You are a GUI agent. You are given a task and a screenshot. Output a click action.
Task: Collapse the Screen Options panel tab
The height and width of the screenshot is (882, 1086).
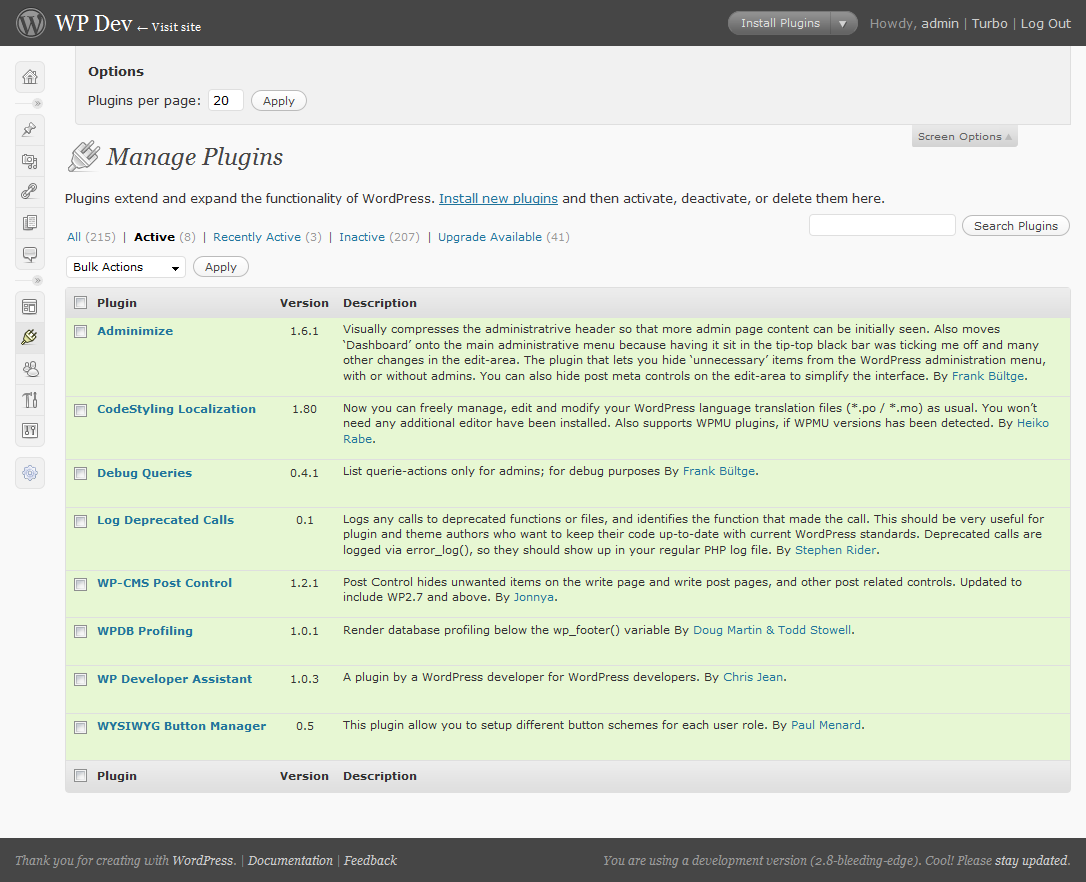(x=965, y=136)
